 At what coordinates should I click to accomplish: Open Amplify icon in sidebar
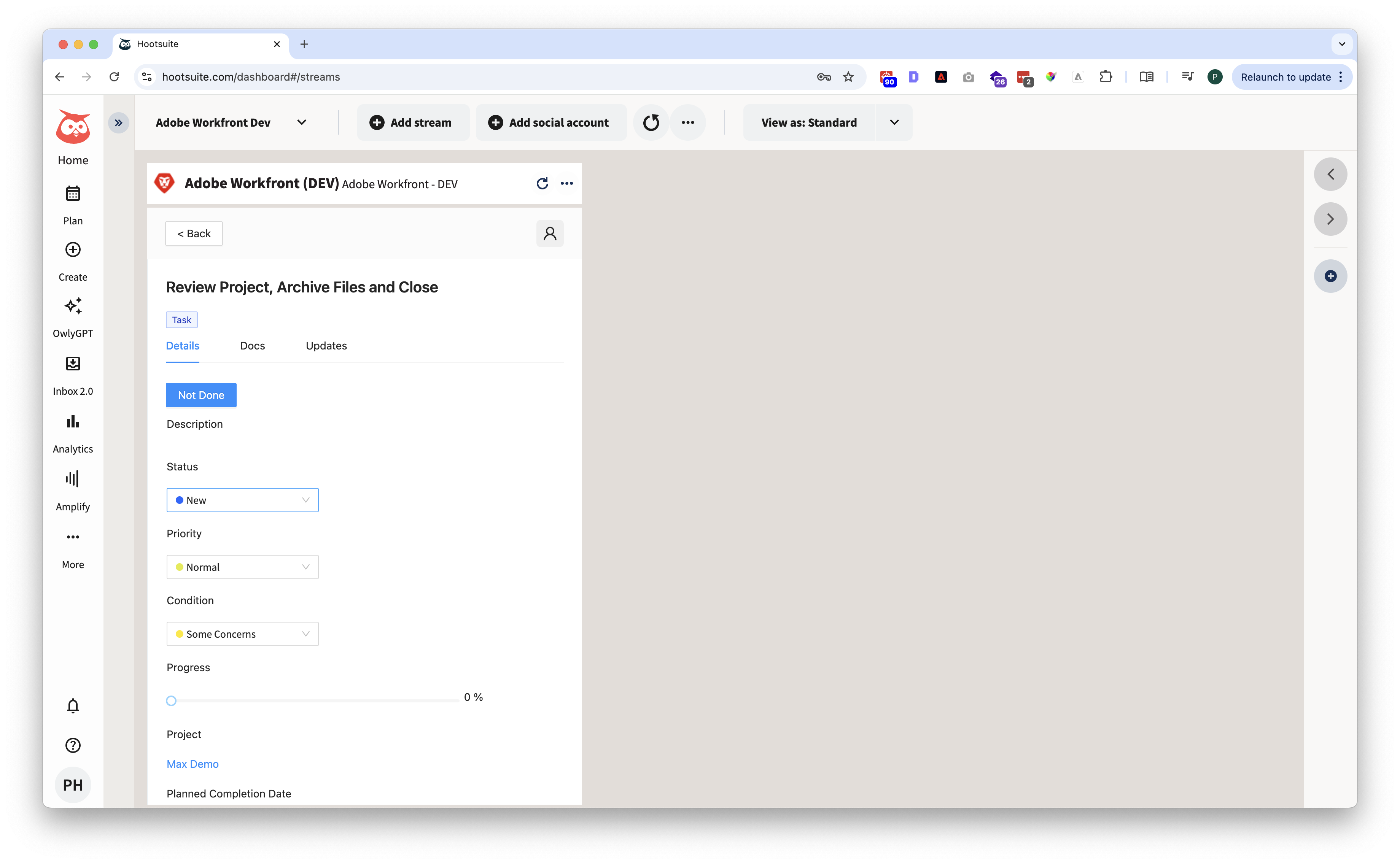point(73,479)
